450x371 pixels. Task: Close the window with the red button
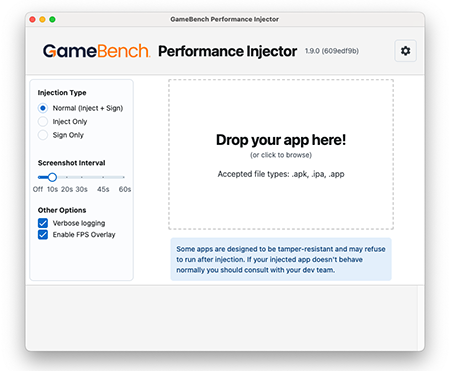click(x=32, y=19)
